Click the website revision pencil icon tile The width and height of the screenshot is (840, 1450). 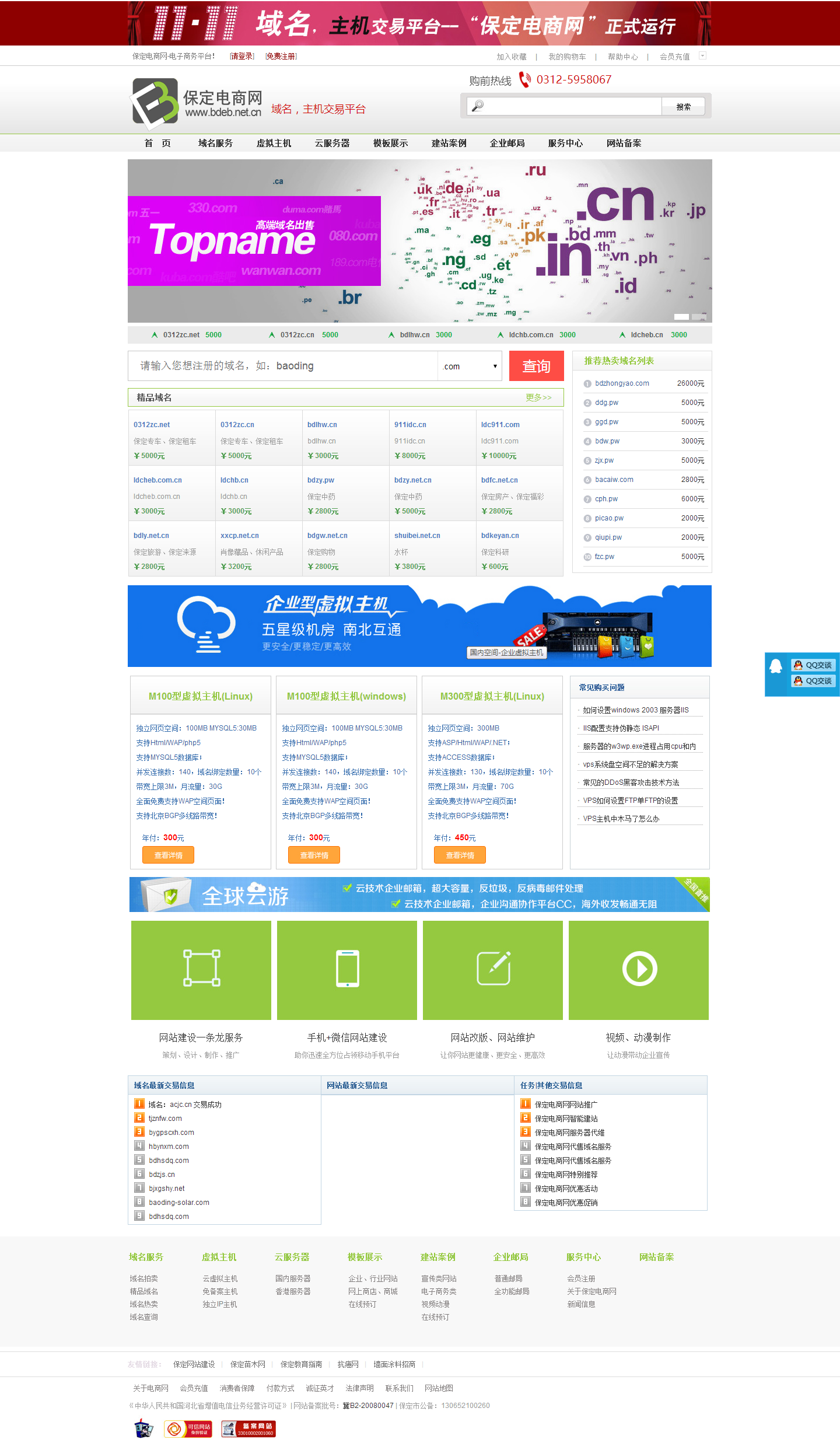point(493,970)
